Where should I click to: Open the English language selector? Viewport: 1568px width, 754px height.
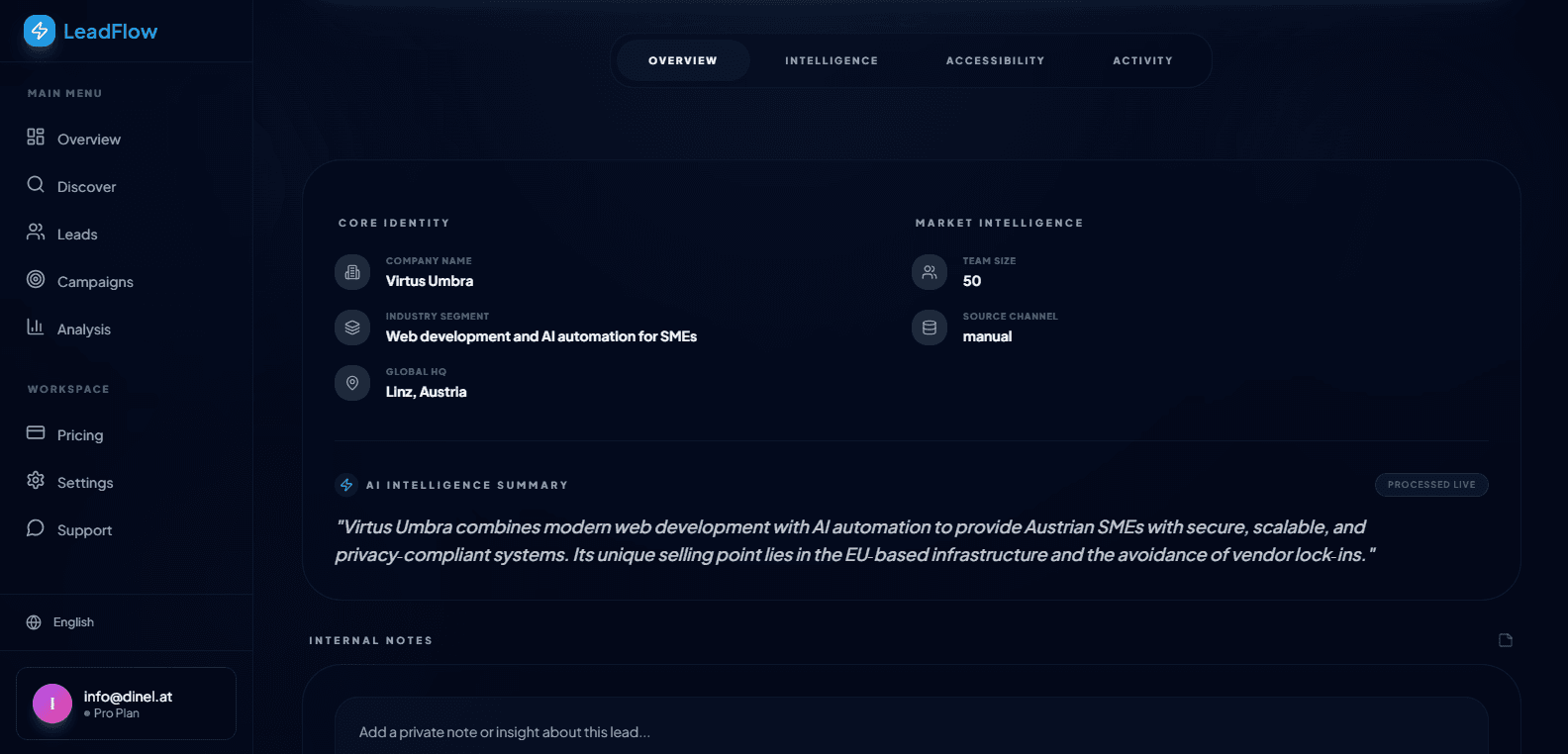point(61,622)
